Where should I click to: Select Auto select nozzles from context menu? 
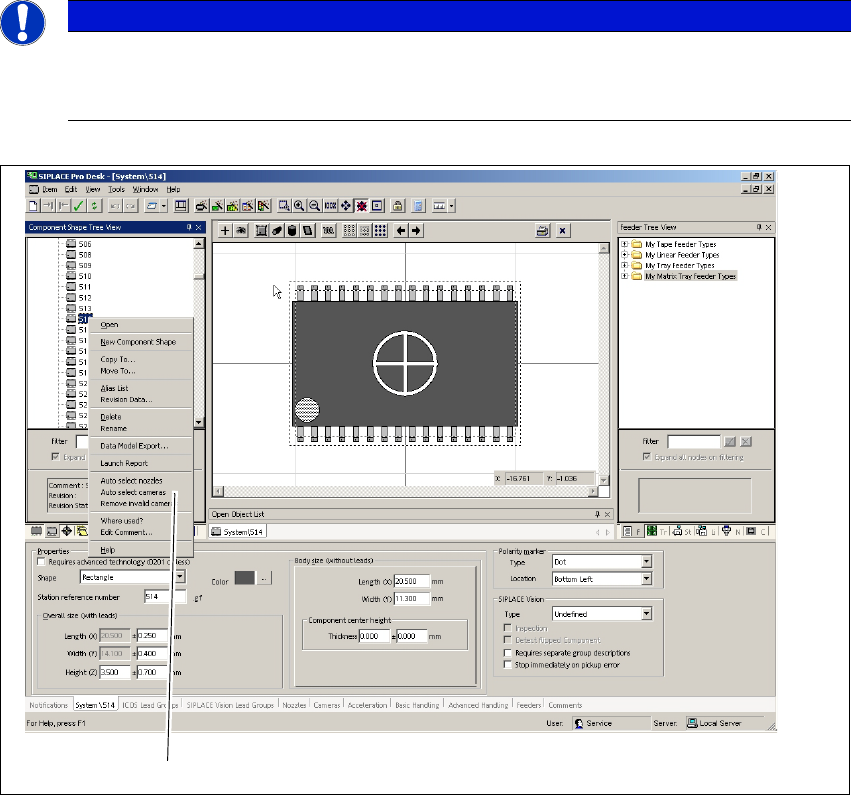point(132,481)
